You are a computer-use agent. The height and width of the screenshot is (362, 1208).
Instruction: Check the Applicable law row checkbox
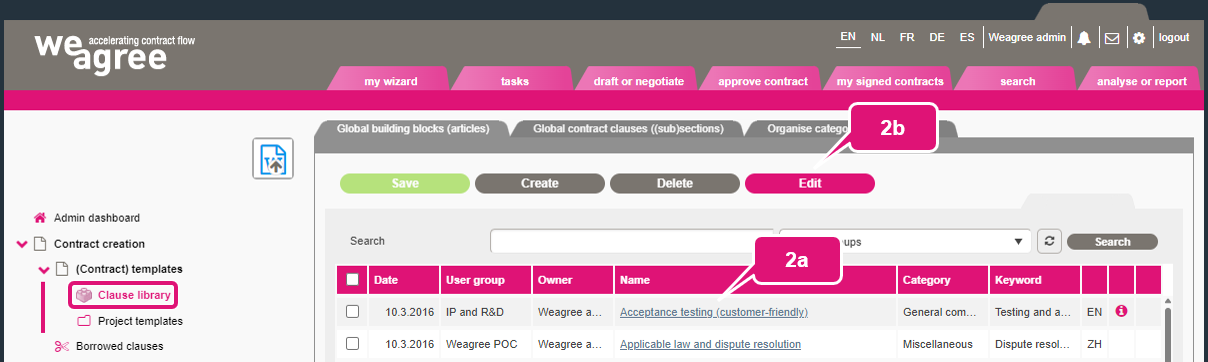coord(352,344)
